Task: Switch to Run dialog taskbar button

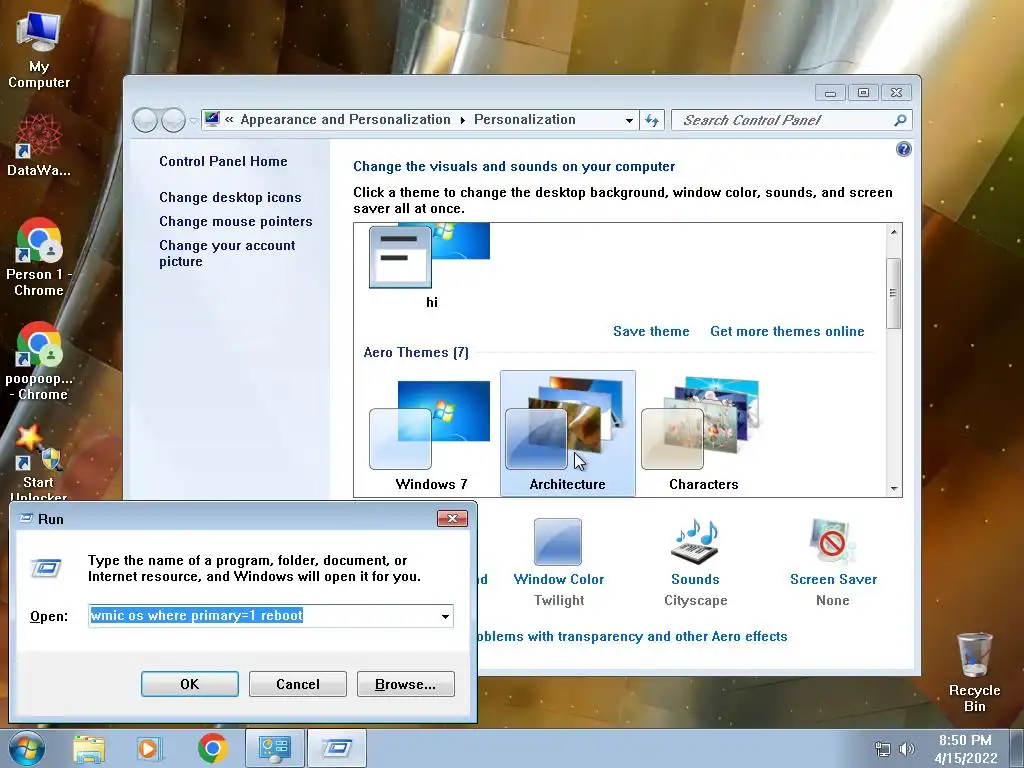Action: coord(336,748)
